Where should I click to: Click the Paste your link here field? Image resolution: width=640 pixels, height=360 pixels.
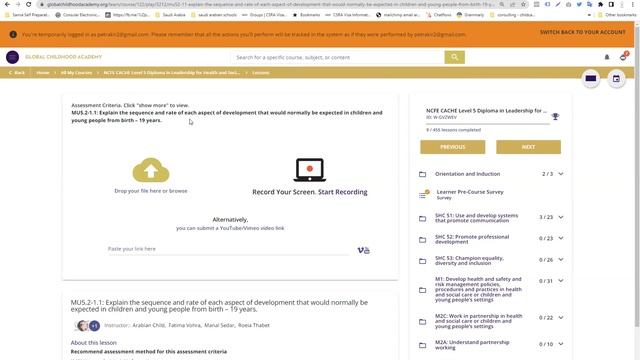[x=229, y=249]
